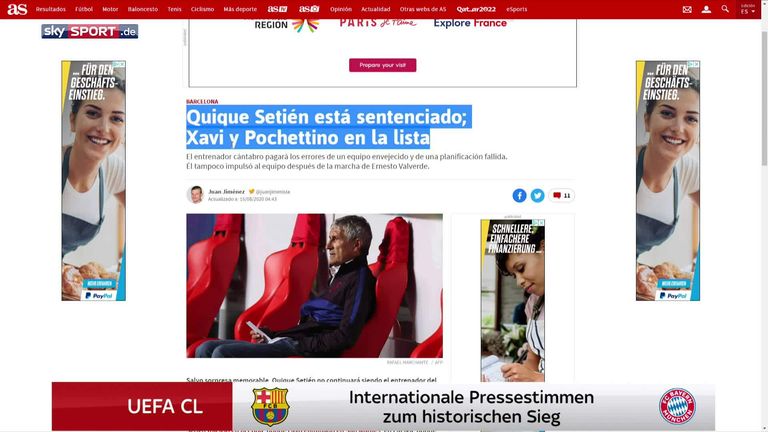768x432 pixels.
Task: Click the AS logo in header
Action: (17, 9)
